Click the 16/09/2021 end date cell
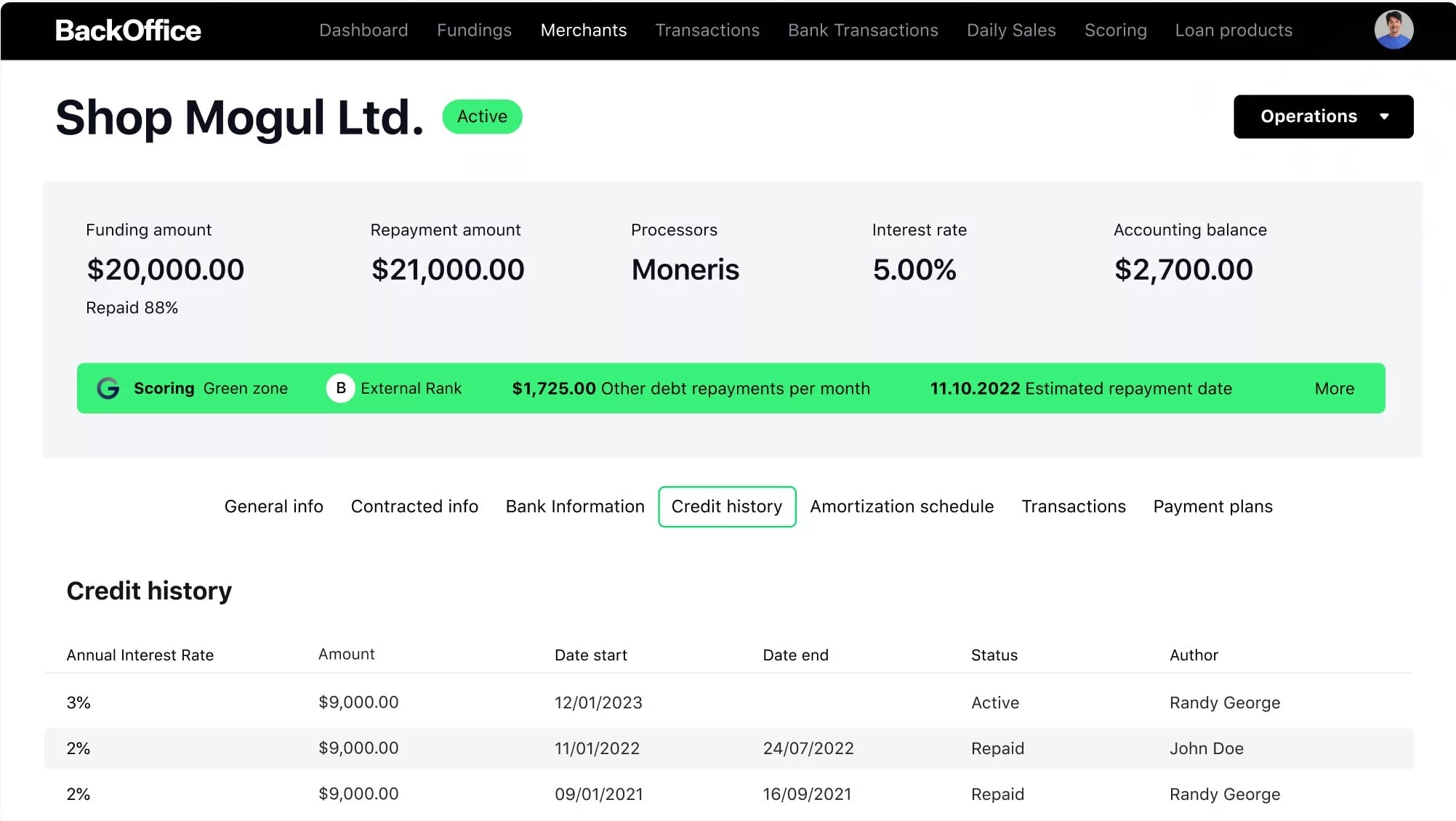The height and width of the screenshot is (821, 1456). pos(807,794)
